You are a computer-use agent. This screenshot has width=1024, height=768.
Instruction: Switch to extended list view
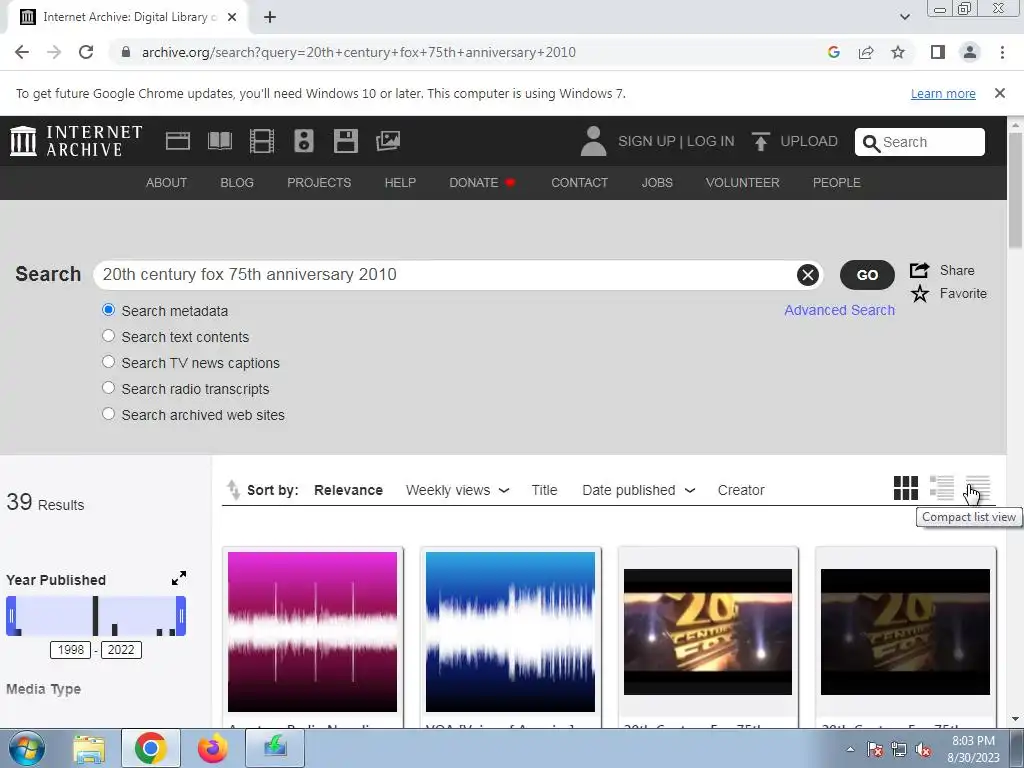[942, 488]
